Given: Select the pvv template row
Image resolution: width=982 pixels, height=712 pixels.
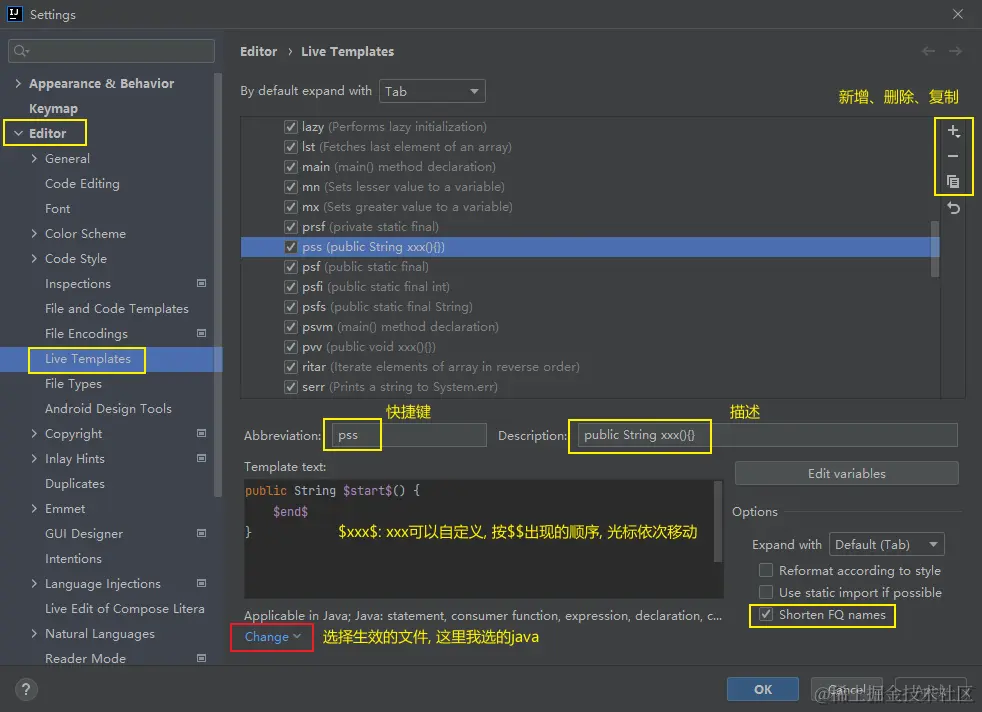Looking at the screenshot, I should 590,347.
